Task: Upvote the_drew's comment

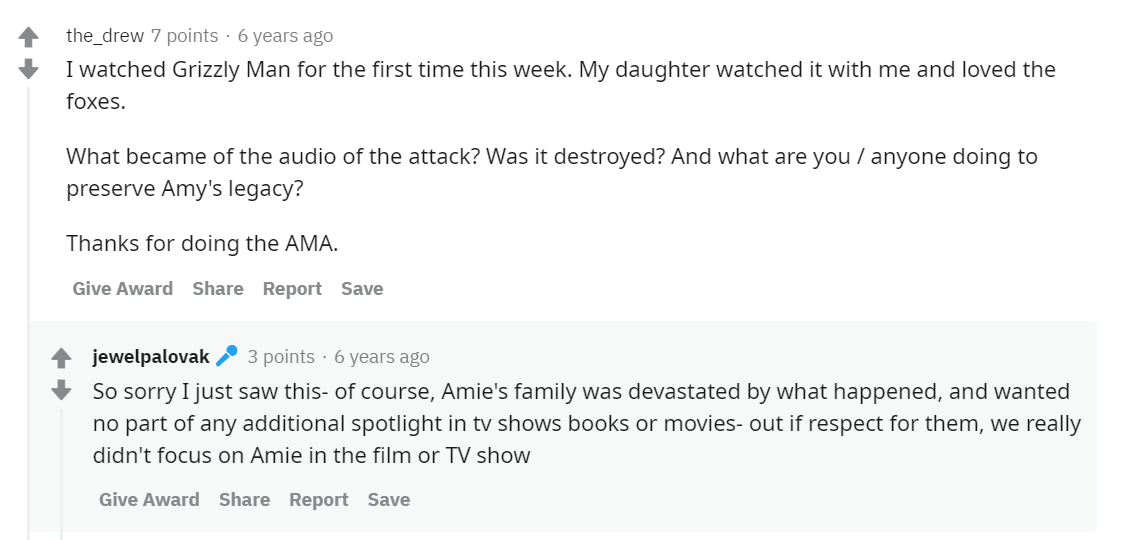Action: (29, 37)
